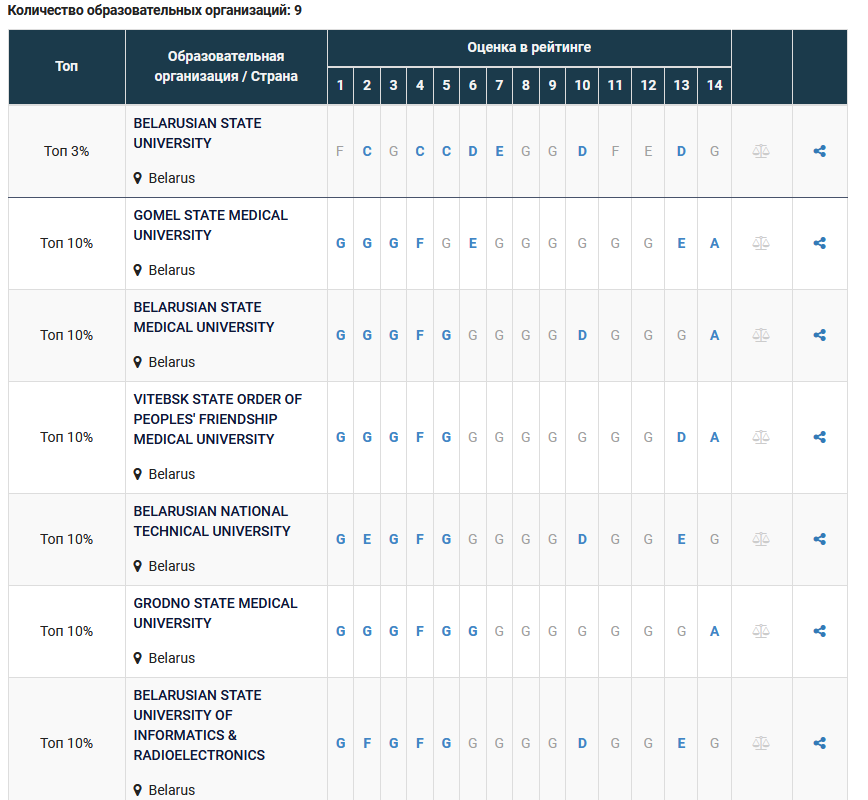Click grade E in column 2 for National Technical University

[366, 539]
